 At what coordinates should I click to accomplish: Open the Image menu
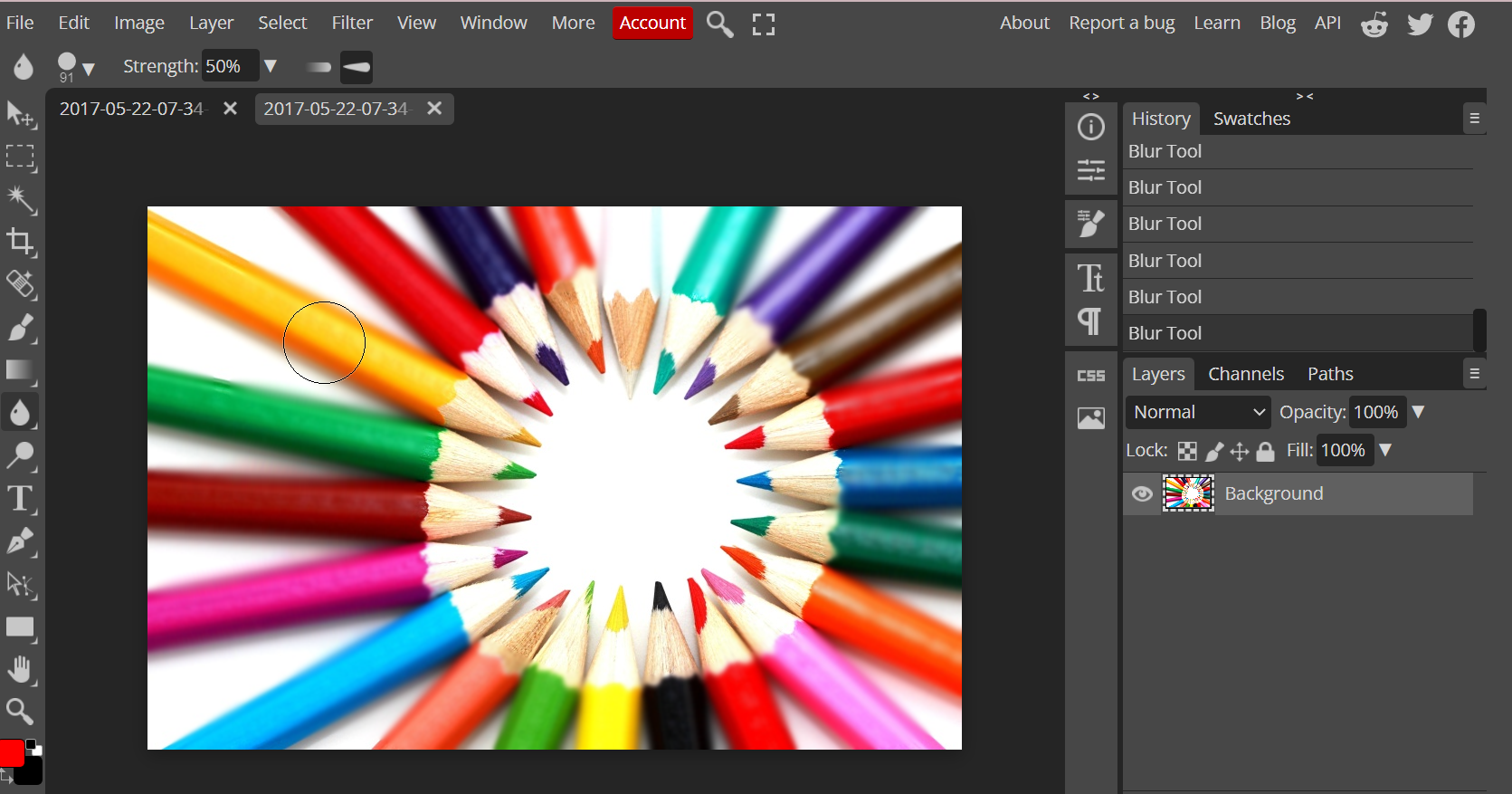139,23
